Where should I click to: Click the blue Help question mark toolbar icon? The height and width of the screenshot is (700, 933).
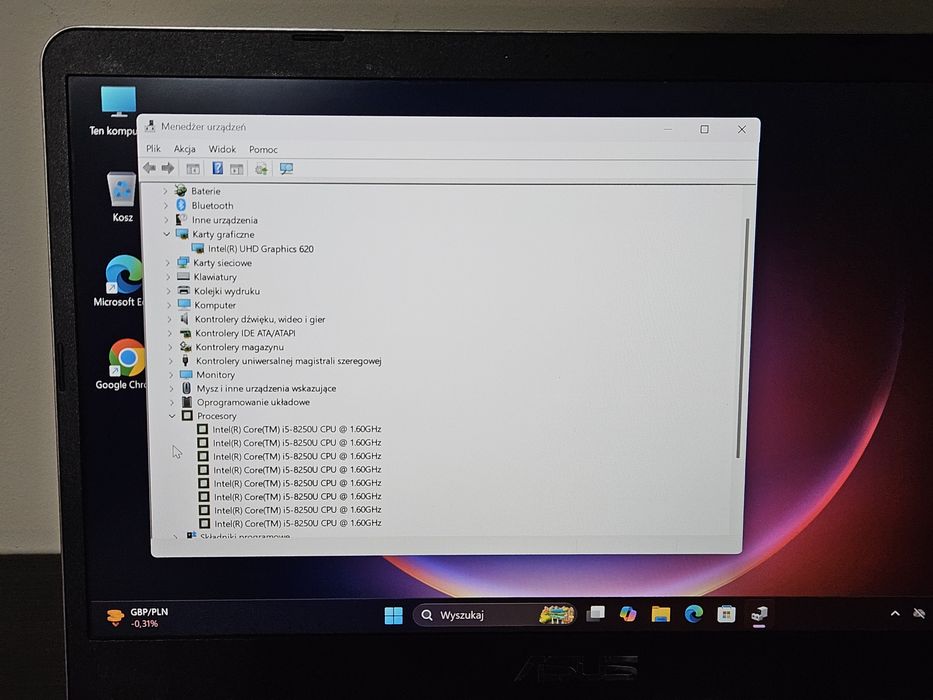click(218, 168)
